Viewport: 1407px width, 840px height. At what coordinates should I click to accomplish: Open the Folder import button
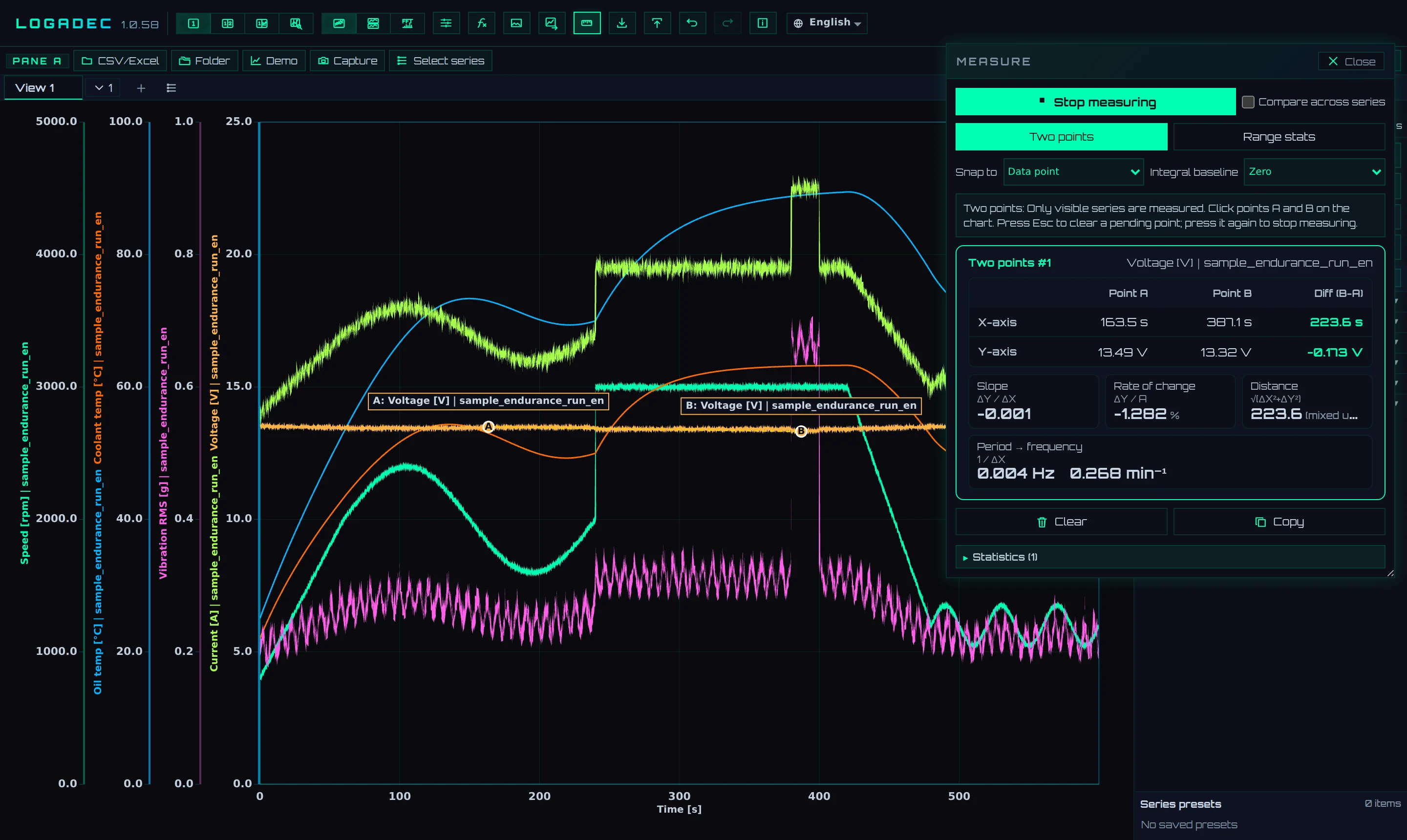click(x=204, y=61)
